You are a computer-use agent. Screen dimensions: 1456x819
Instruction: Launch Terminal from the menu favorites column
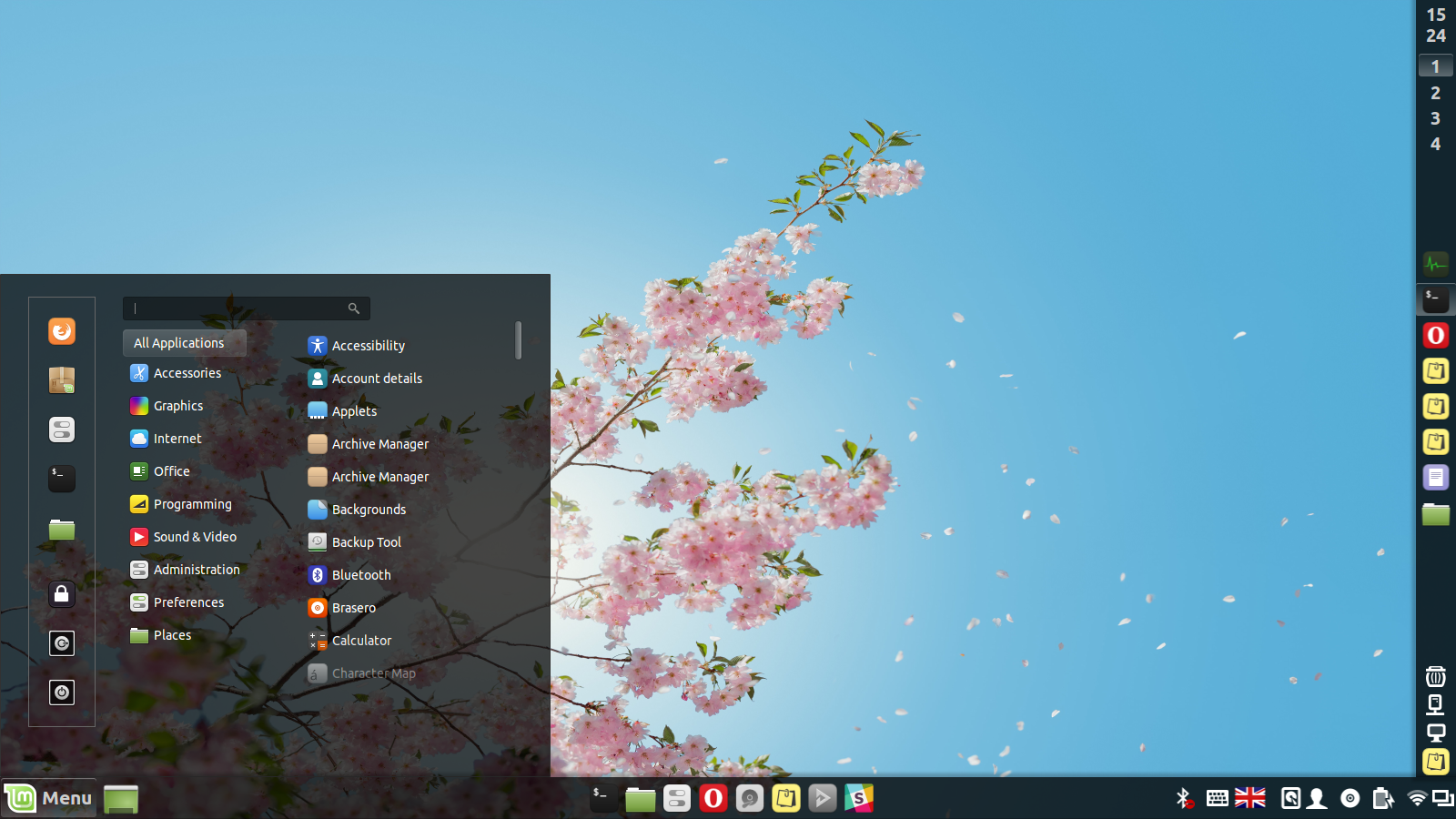(62, 479)
